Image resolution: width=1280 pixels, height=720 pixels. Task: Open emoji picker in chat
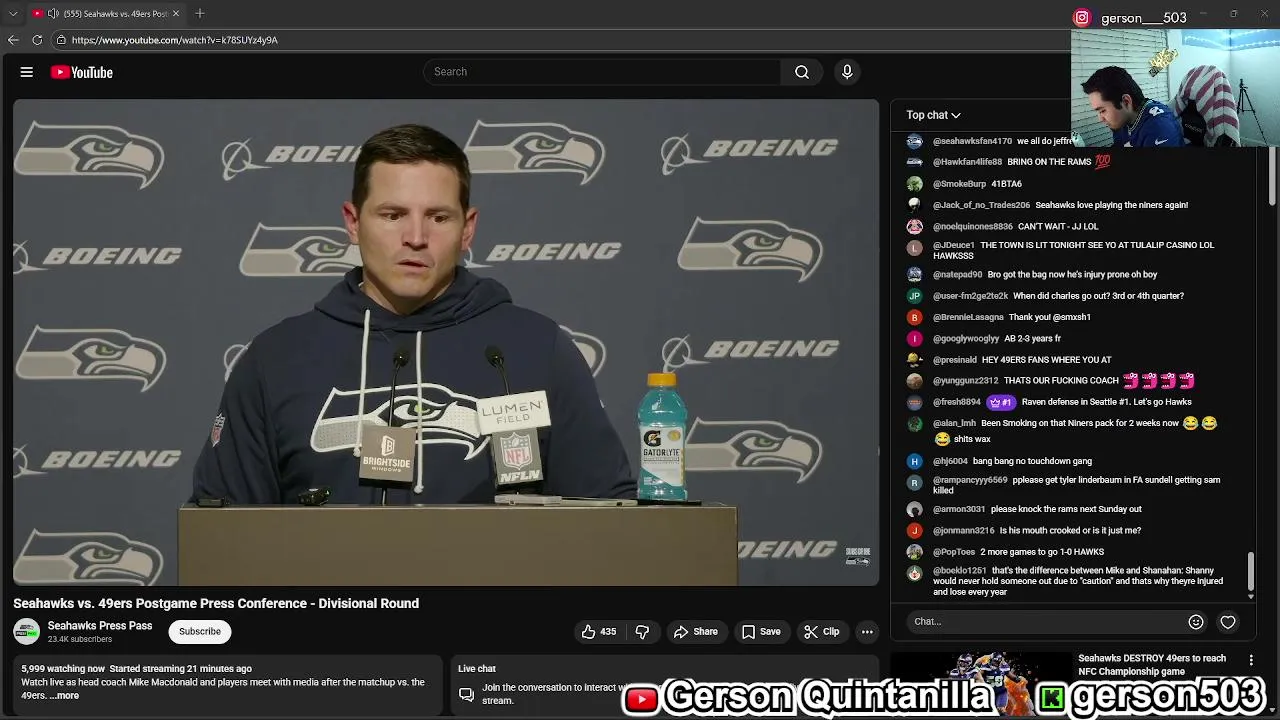[x=1196, y=622]
